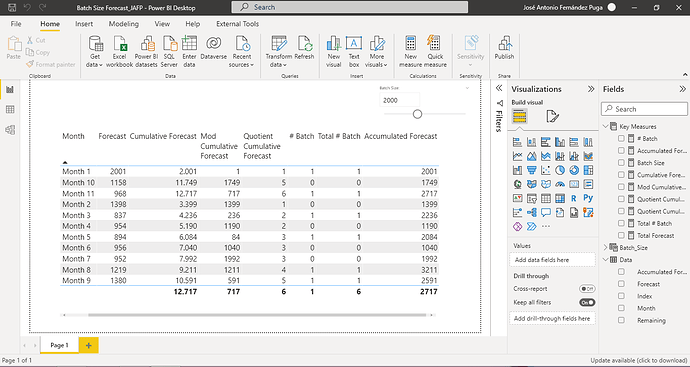
Task: Click the Update available status link
Action: tap(639, 360)
